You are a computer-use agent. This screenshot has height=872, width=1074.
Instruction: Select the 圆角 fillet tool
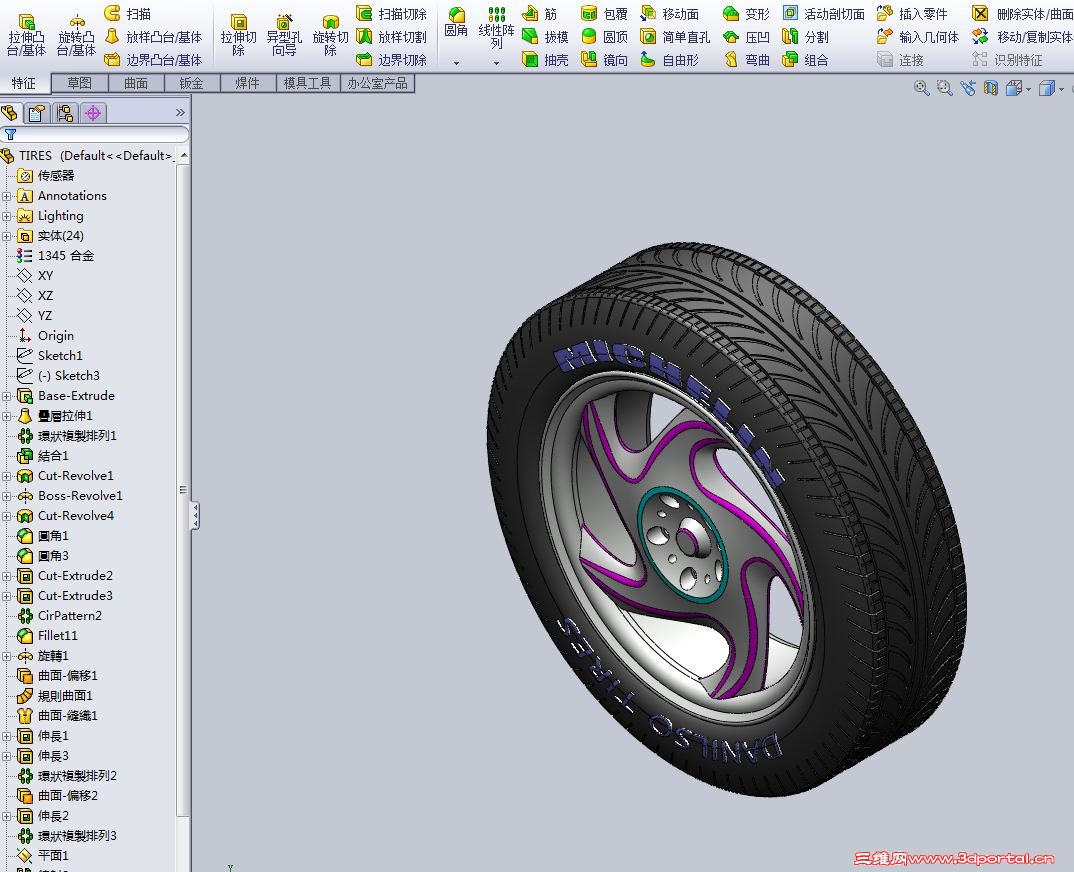click(456, 23)
